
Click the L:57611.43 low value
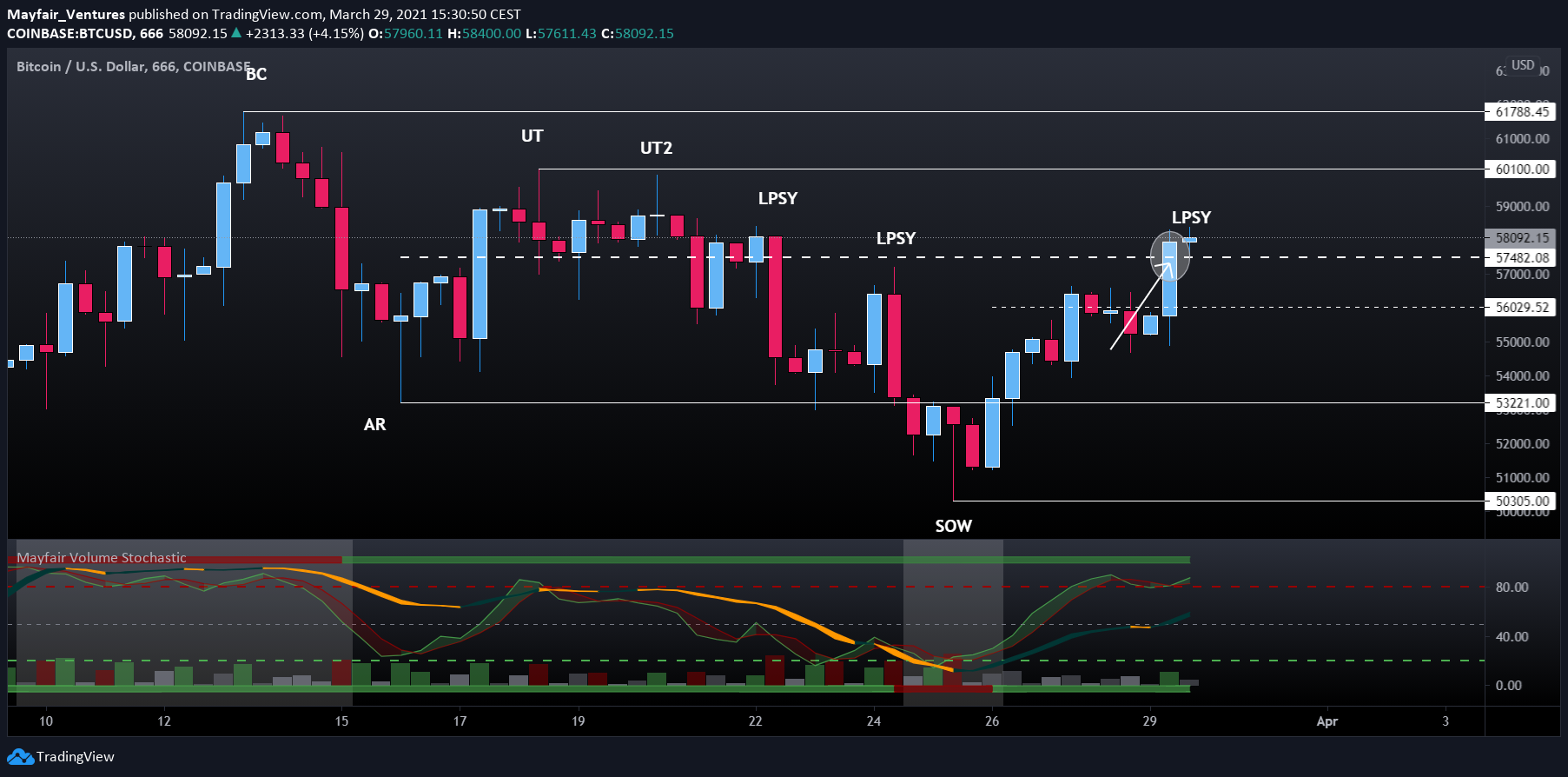[x=561, y=33]
